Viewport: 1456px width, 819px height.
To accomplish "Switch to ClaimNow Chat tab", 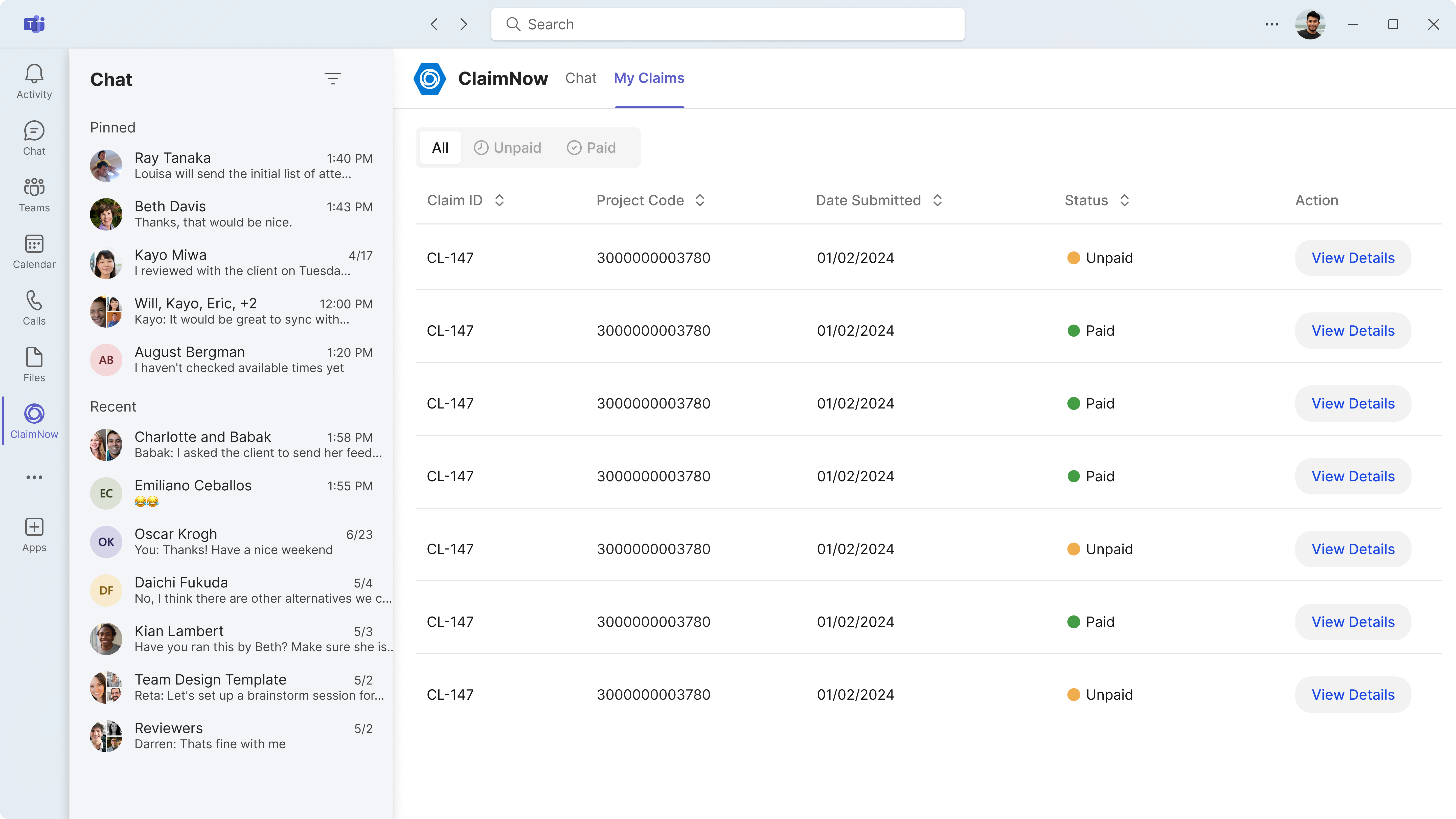I will 580,78.
